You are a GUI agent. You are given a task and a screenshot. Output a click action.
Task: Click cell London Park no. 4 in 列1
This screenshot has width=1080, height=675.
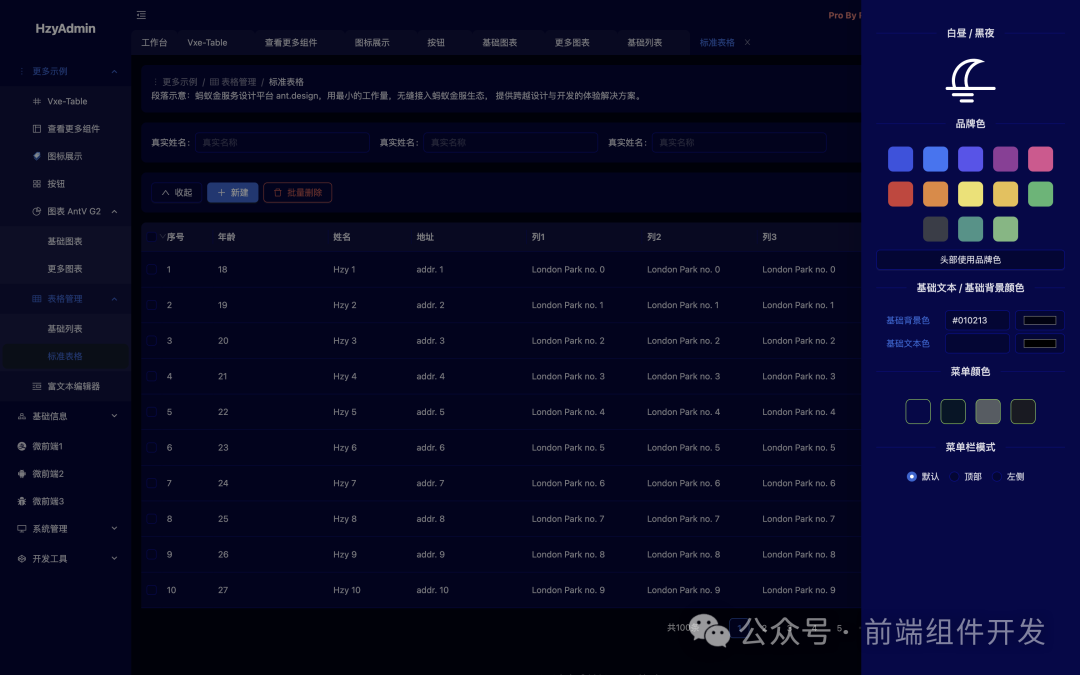[568, 412]
